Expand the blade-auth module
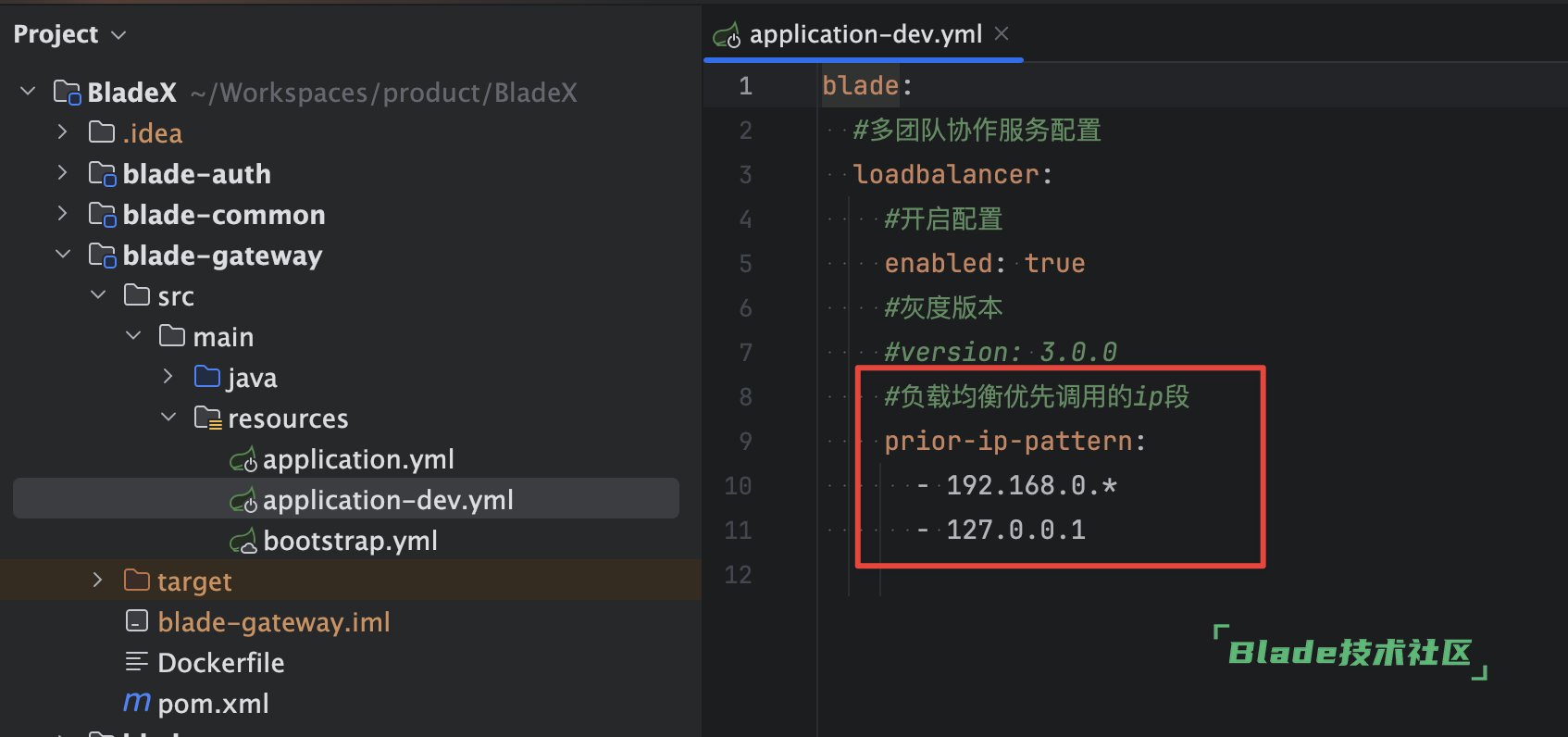This screenshot has width=1568, height=737. click(62, 173)
